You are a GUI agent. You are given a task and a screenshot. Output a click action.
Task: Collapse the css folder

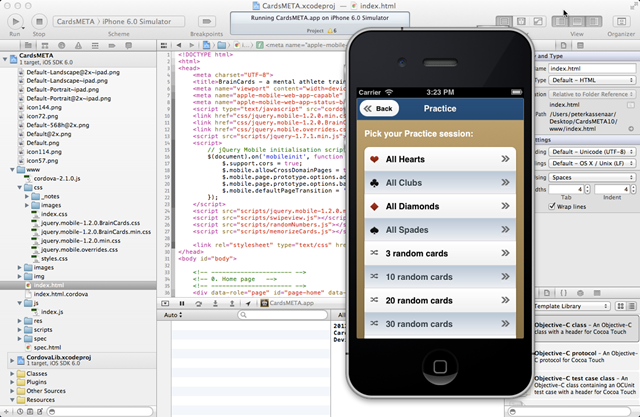click(20, 187)
